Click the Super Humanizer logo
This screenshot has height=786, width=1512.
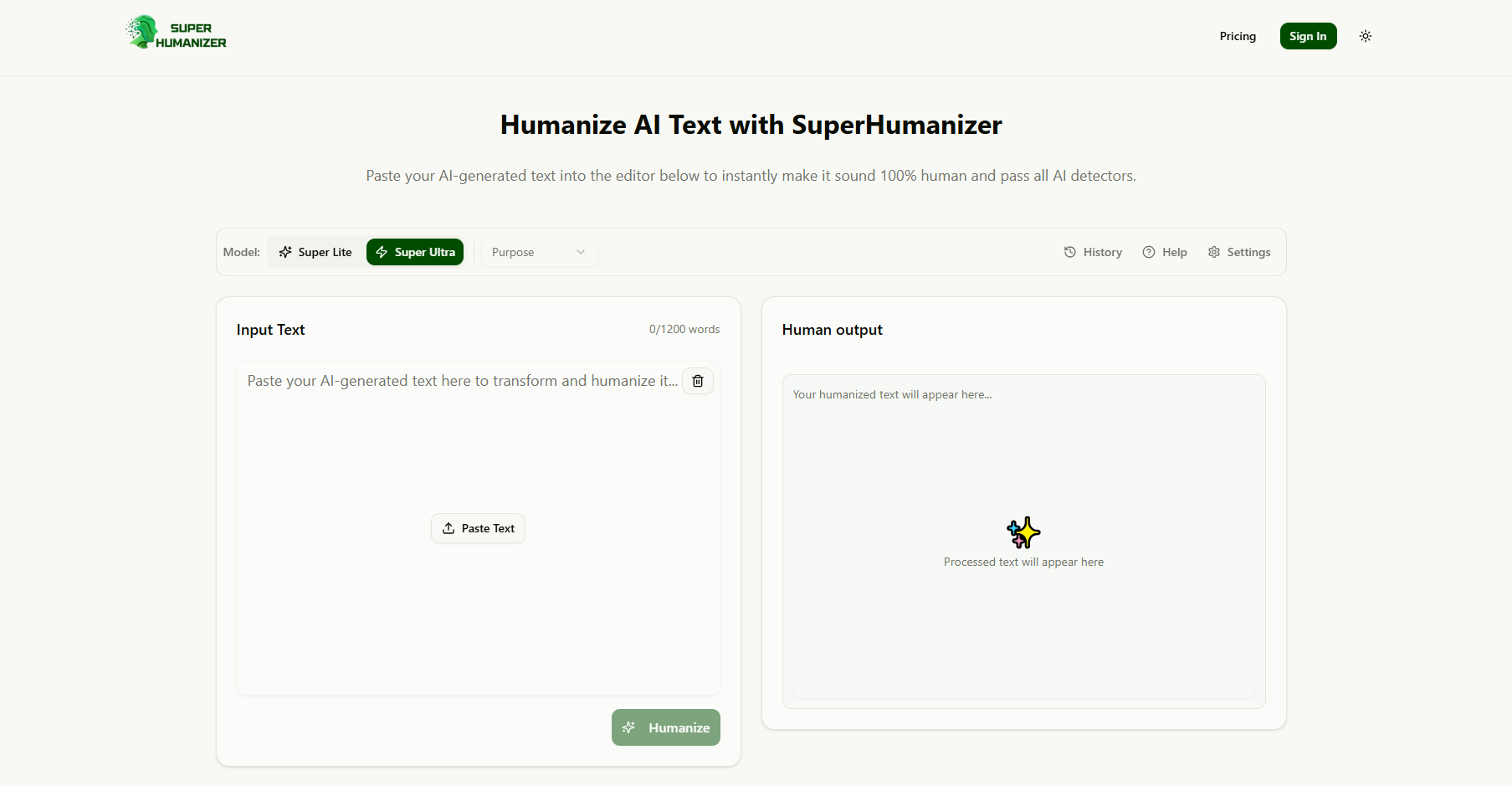point(176,33)
